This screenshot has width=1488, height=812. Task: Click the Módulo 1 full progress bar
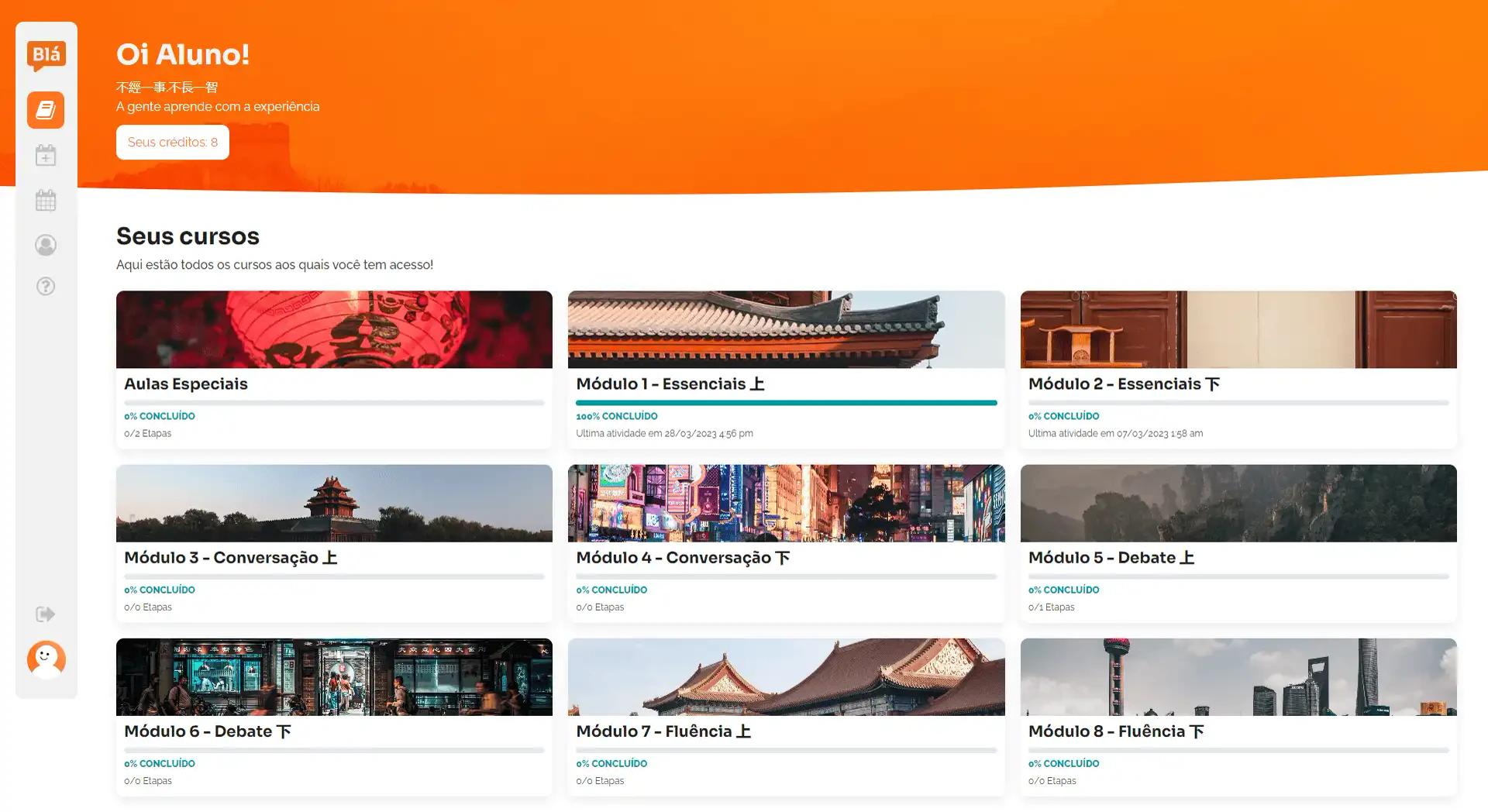786,403
